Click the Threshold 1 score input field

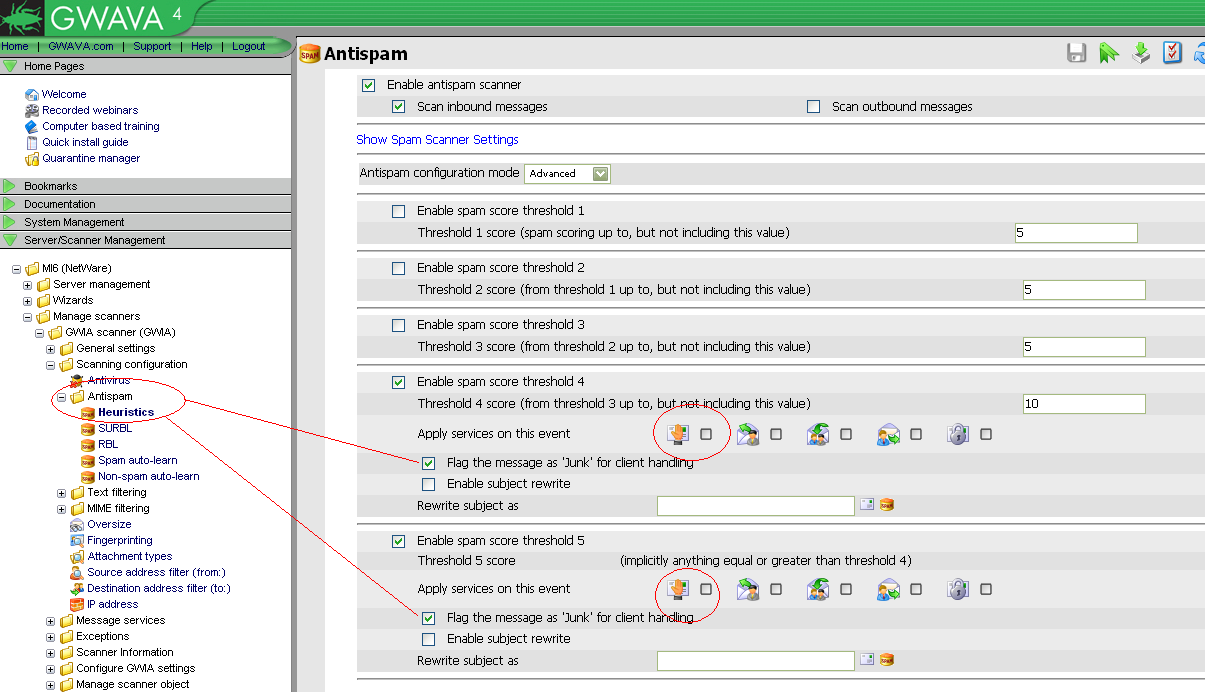1076,233
